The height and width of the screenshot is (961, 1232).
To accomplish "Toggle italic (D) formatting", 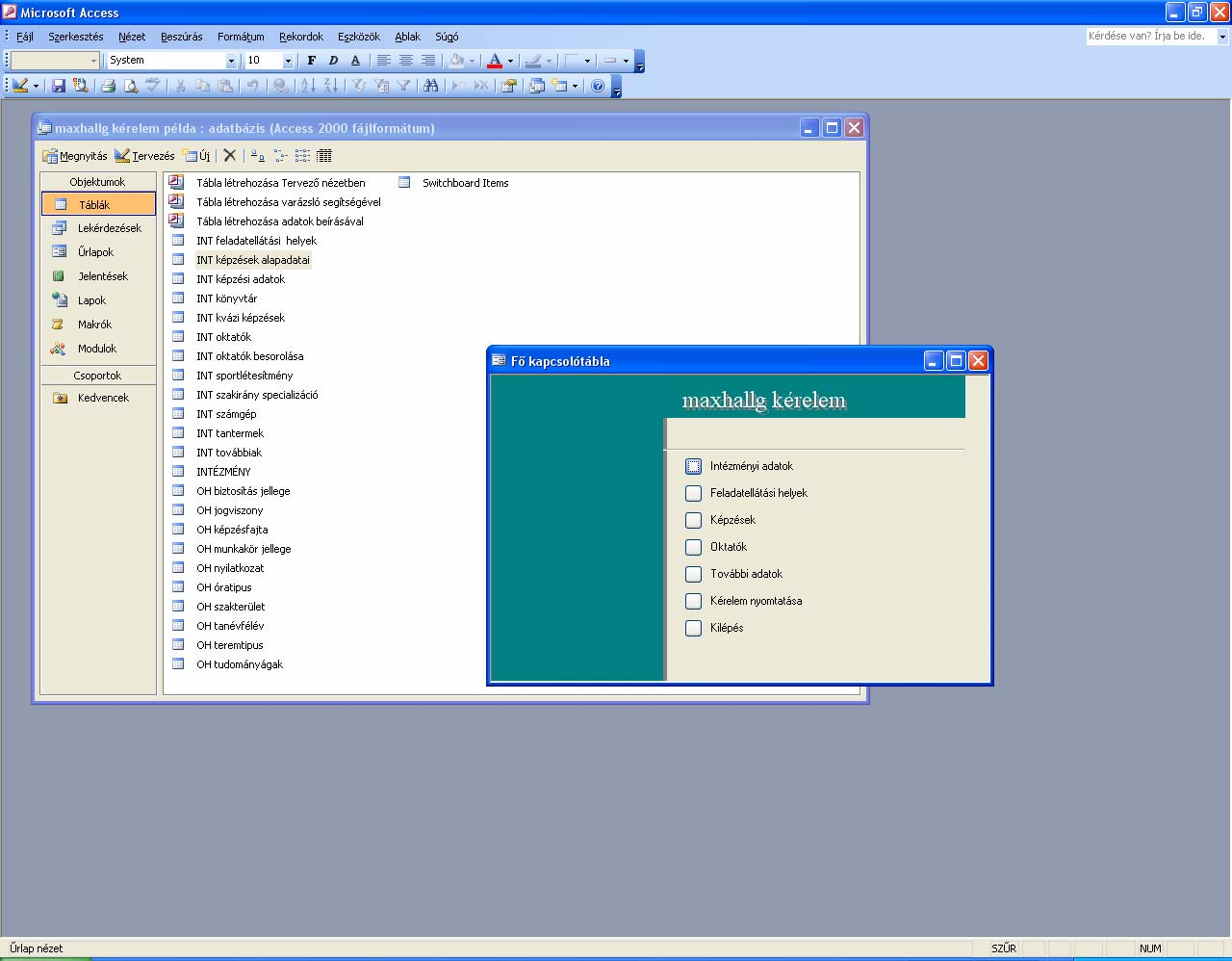I will (x=333, y=61).
